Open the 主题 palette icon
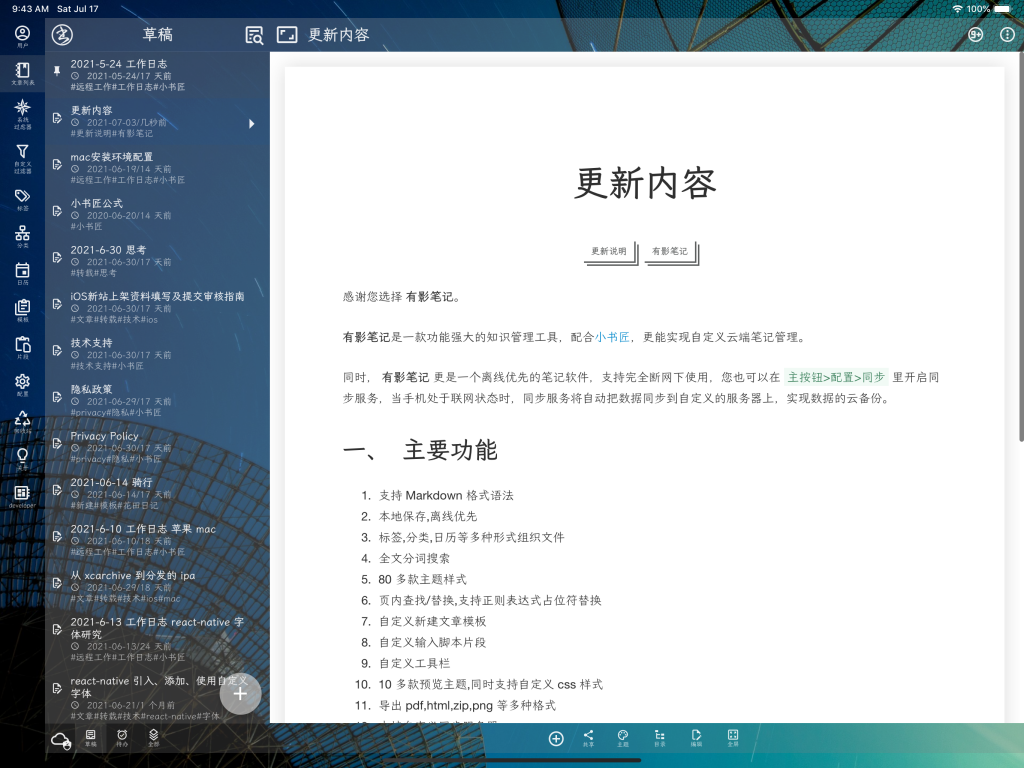This screenshot has height=768, width=1024. pos(623,738)
